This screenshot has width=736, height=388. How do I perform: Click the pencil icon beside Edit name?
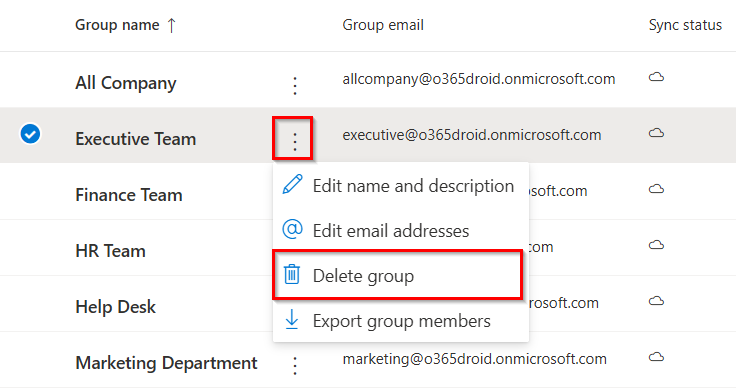[x=292, y=184]
